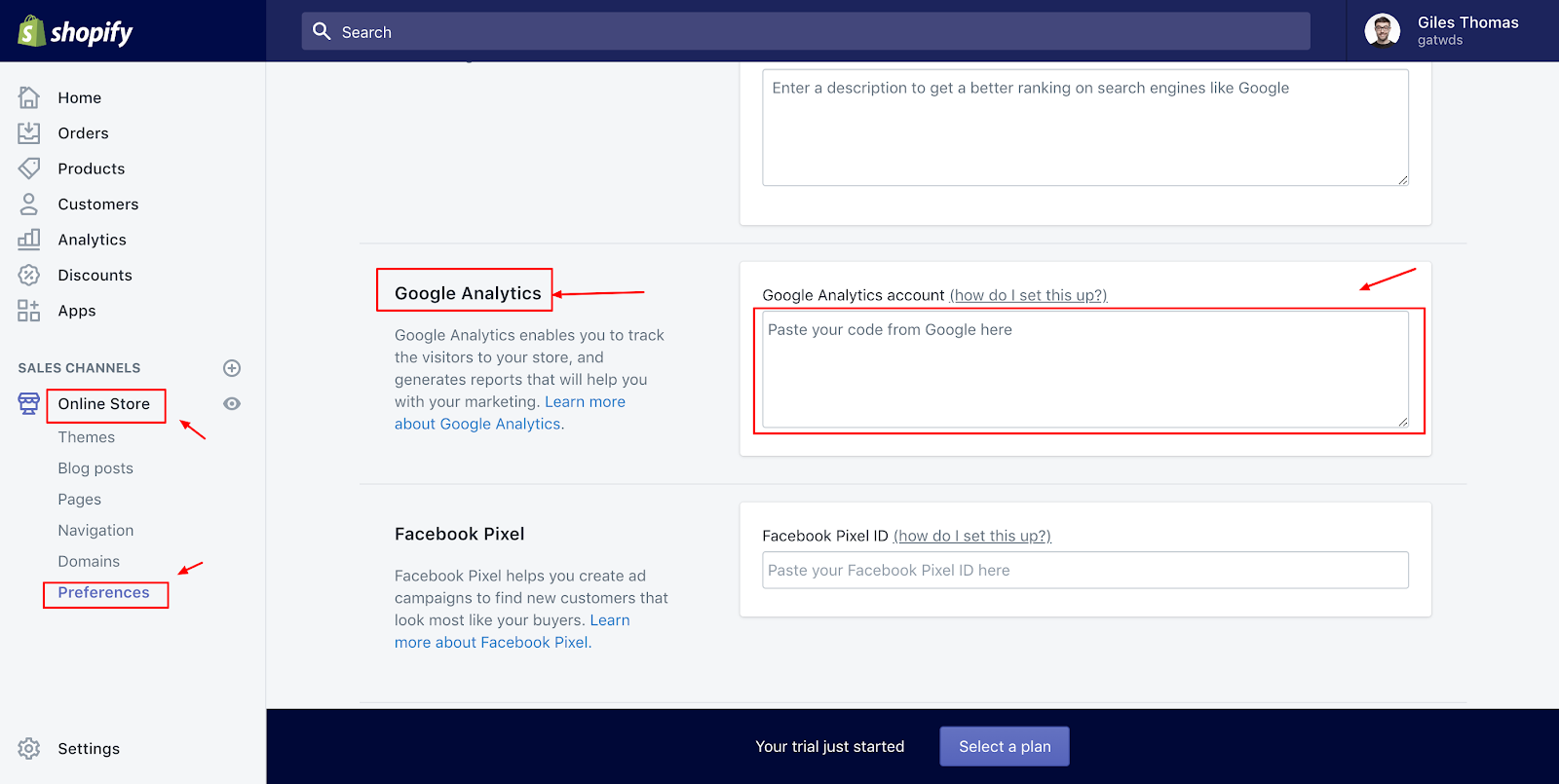Focus the top Search bar
Viewport: 1559px width, 784px height.
click(806, 31)
